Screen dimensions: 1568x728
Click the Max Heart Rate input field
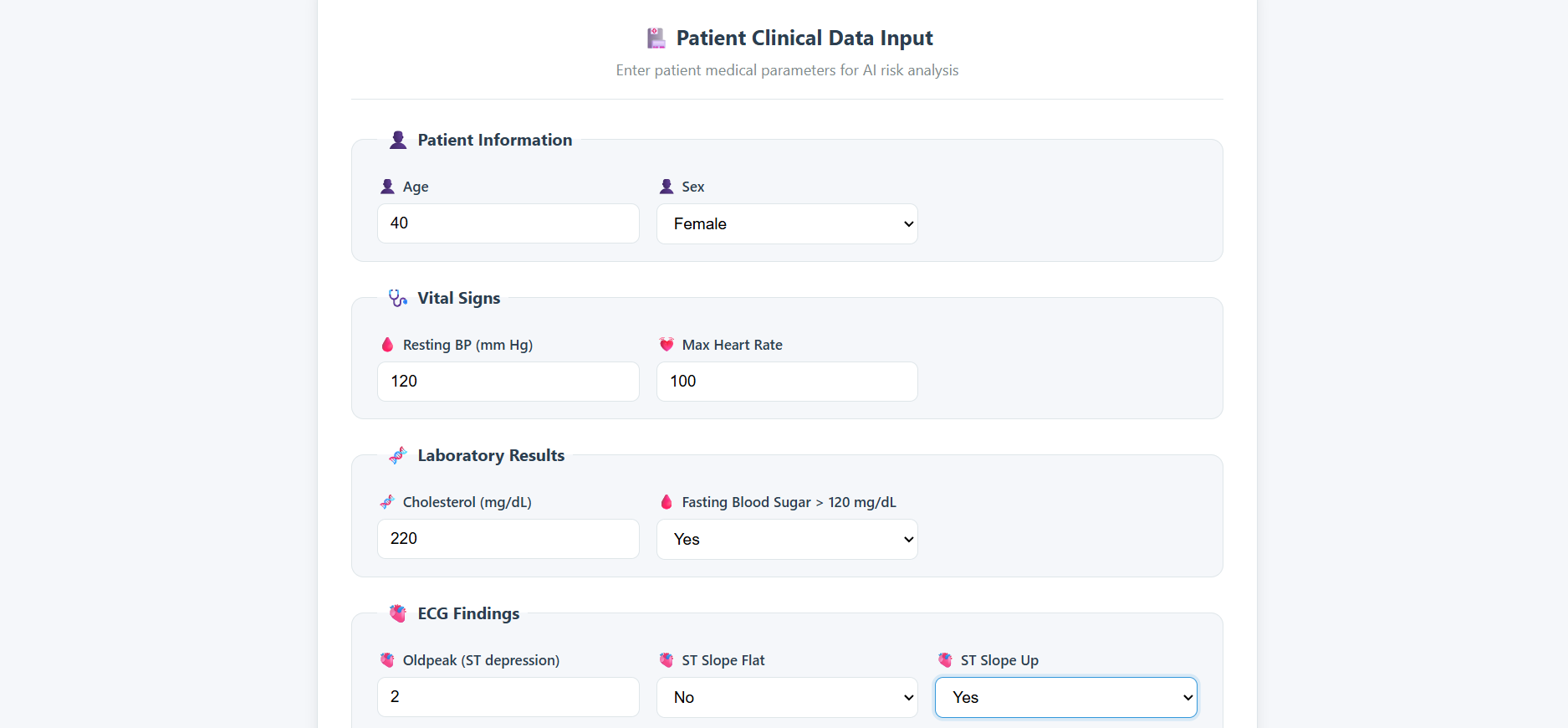pos(787,382)
